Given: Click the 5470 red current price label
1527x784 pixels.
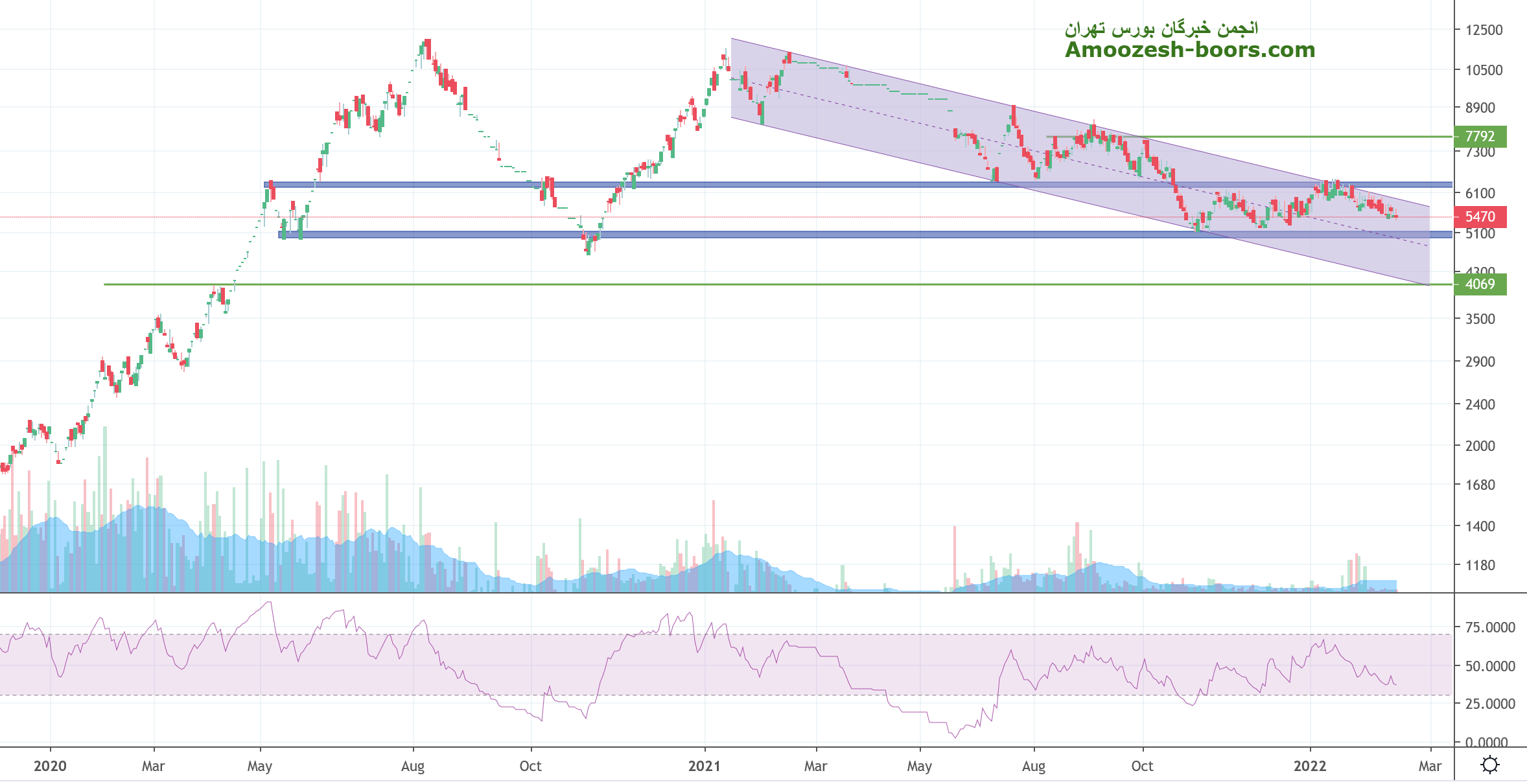Looking at the screenshot, I should 1480,217.
